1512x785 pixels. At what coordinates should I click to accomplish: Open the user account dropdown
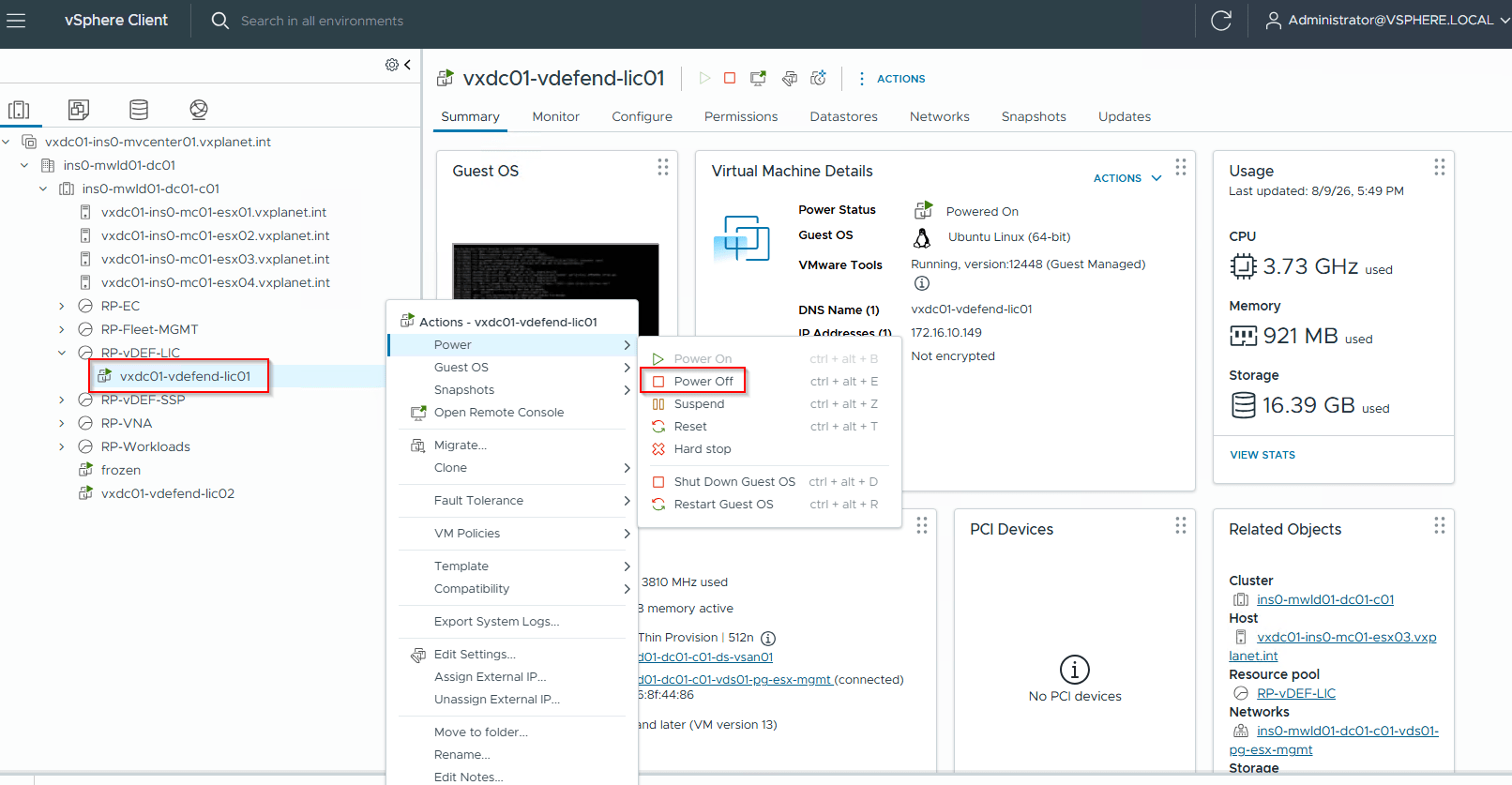click(1387, 20)
